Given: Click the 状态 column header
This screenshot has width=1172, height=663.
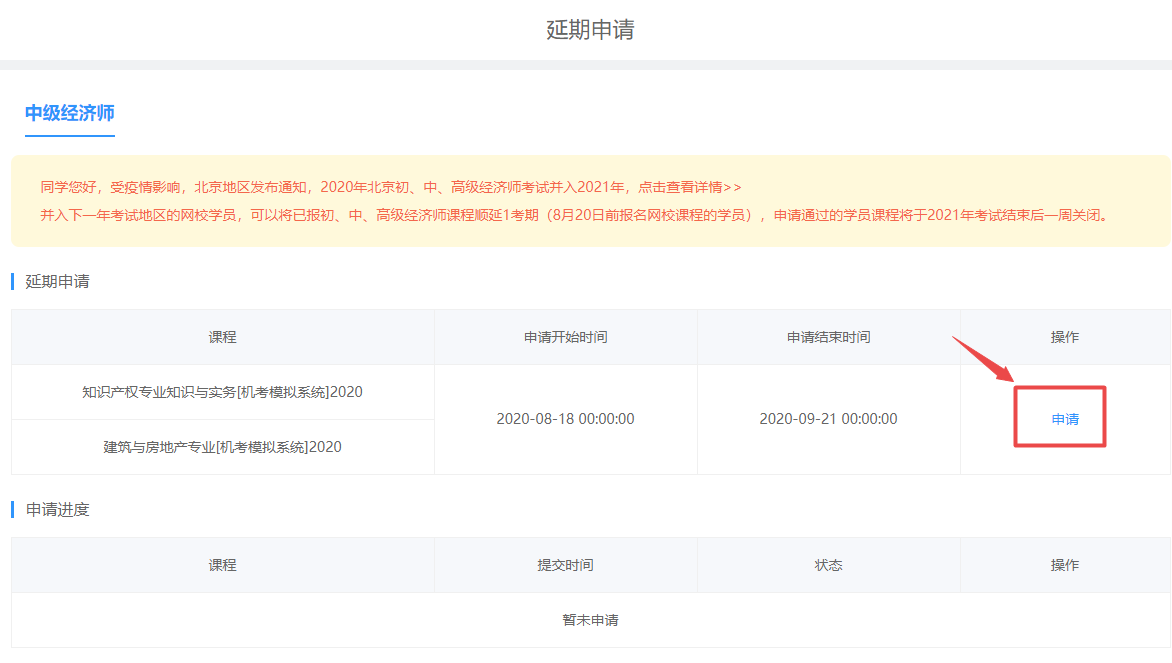Looking at the screenshot, I should (x=829, y=564).
